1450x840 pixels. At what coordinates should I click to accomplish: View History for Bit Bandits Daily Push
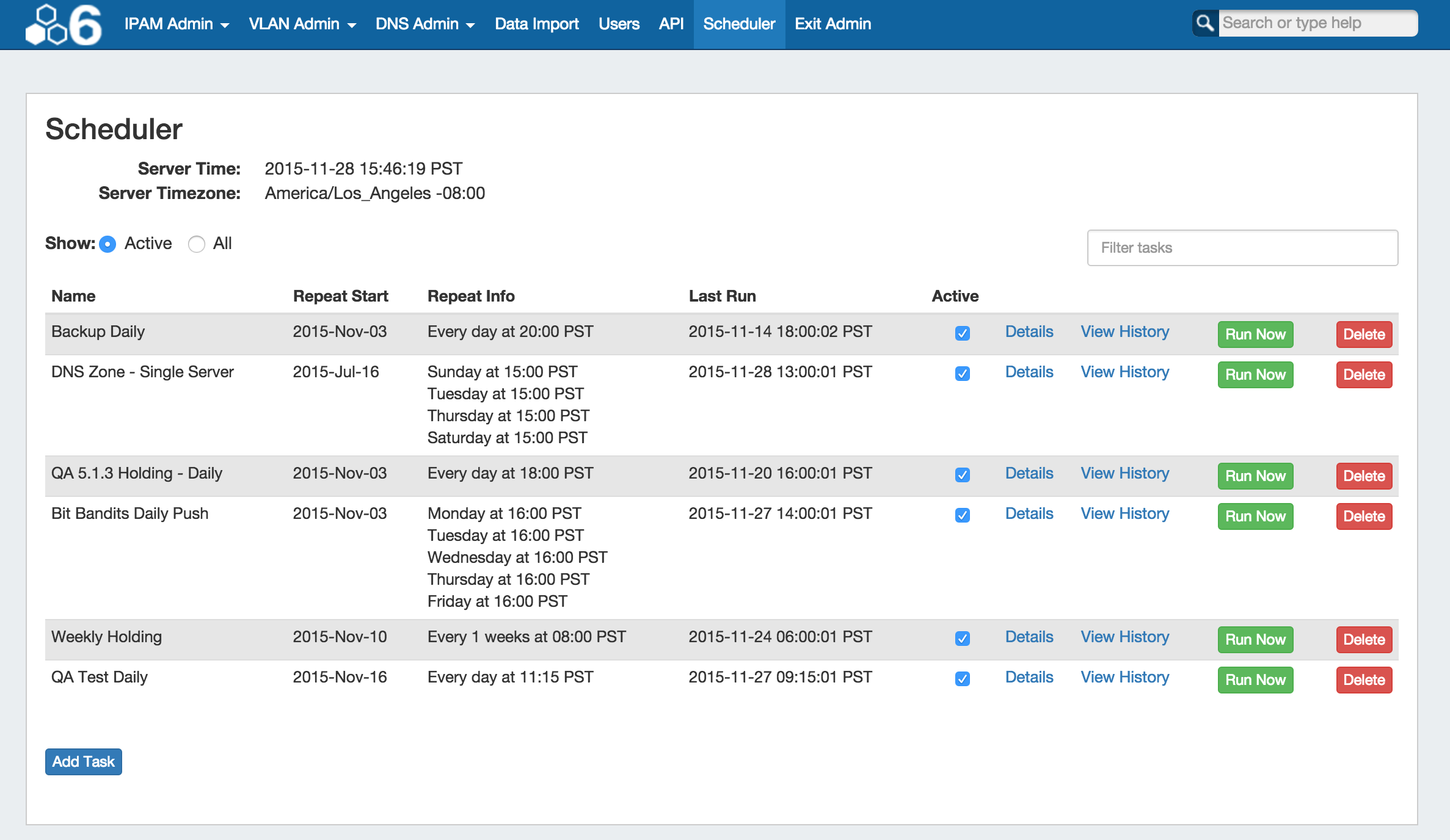point(1124,513)
